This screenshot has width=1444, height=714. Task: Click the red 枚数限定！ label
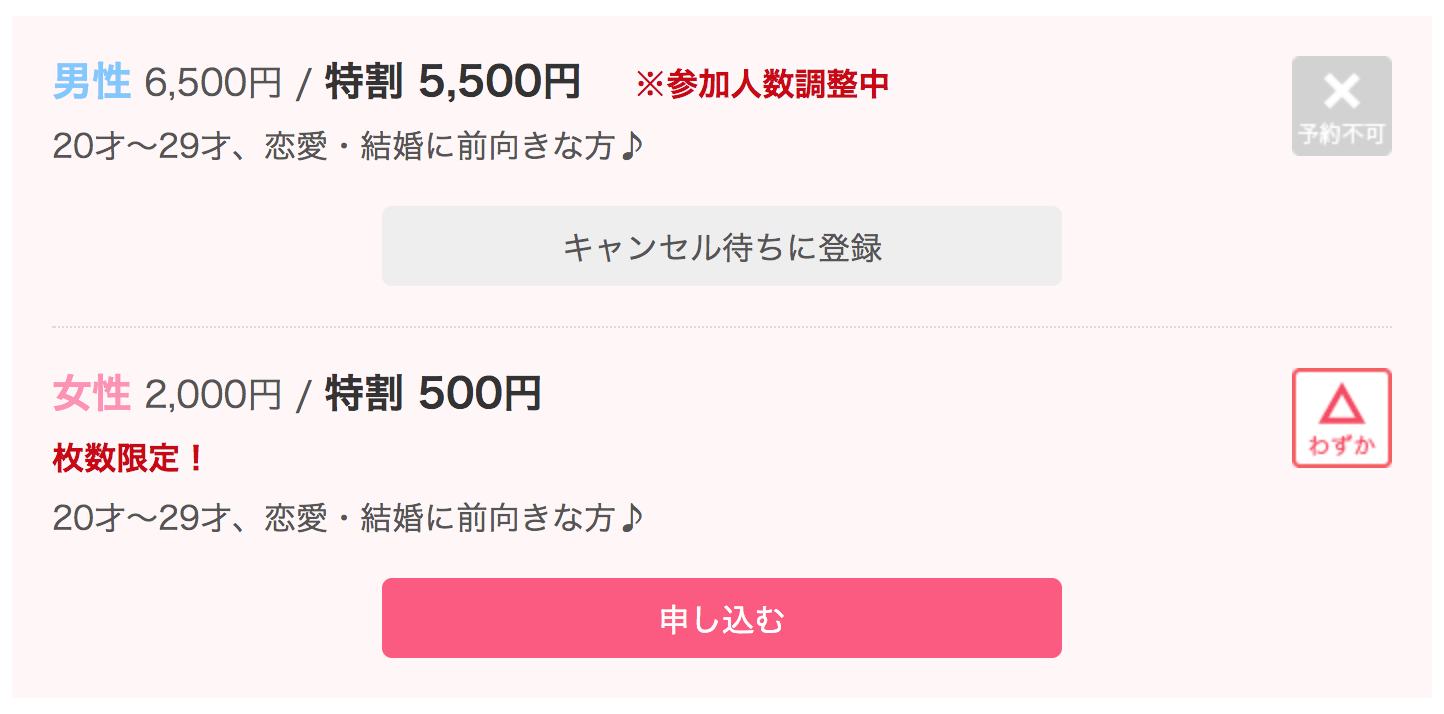(x=128, y=458)
